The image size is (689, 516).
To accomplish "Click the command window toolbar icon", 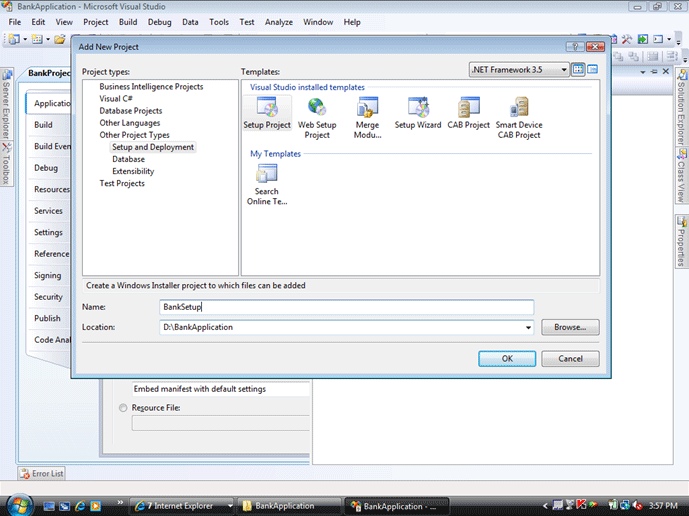I will pyautogui.click(x=658, y=39).
